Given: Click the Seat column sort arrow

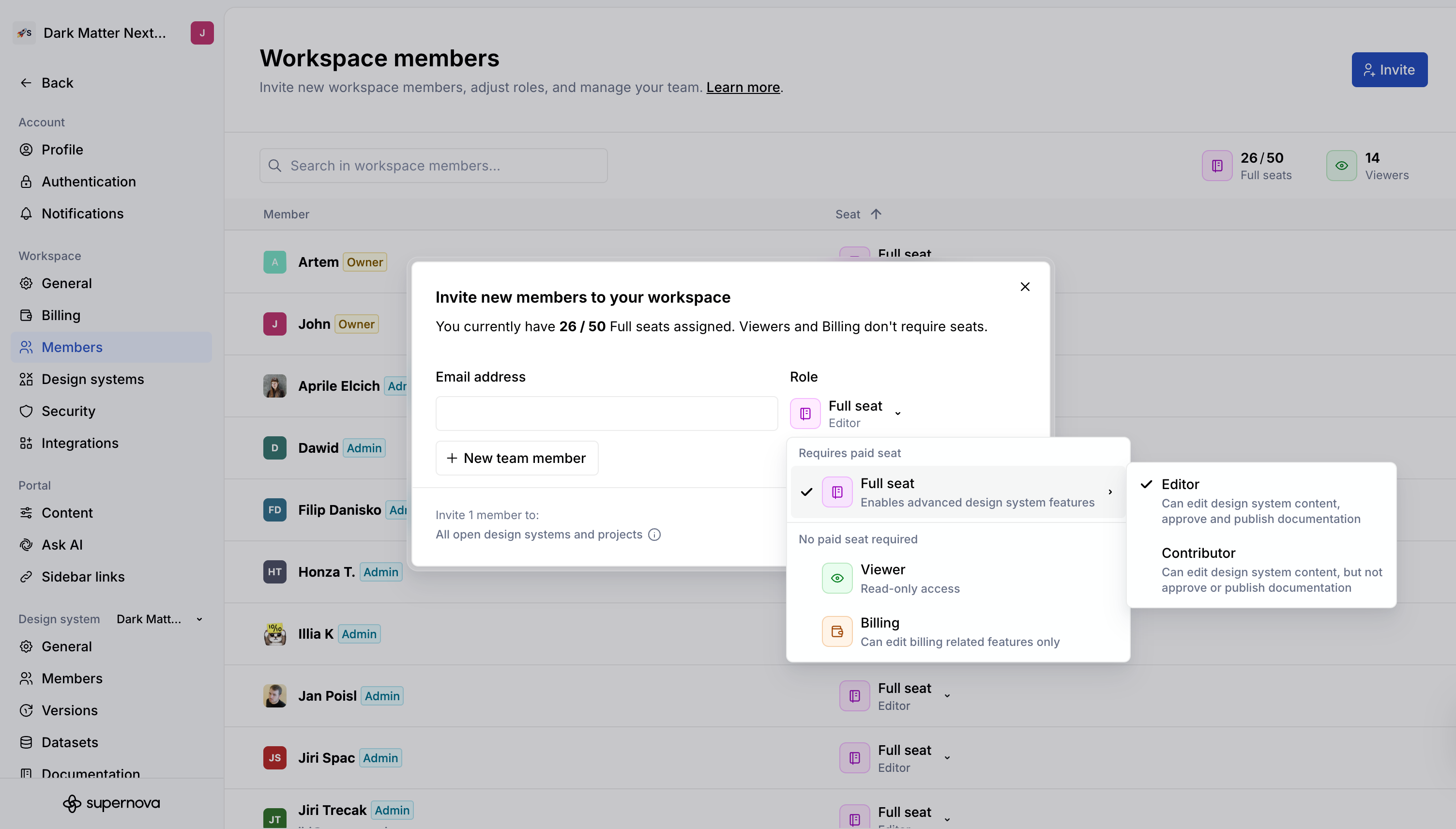Looking at the screenshot, I should tap(876, 214).
